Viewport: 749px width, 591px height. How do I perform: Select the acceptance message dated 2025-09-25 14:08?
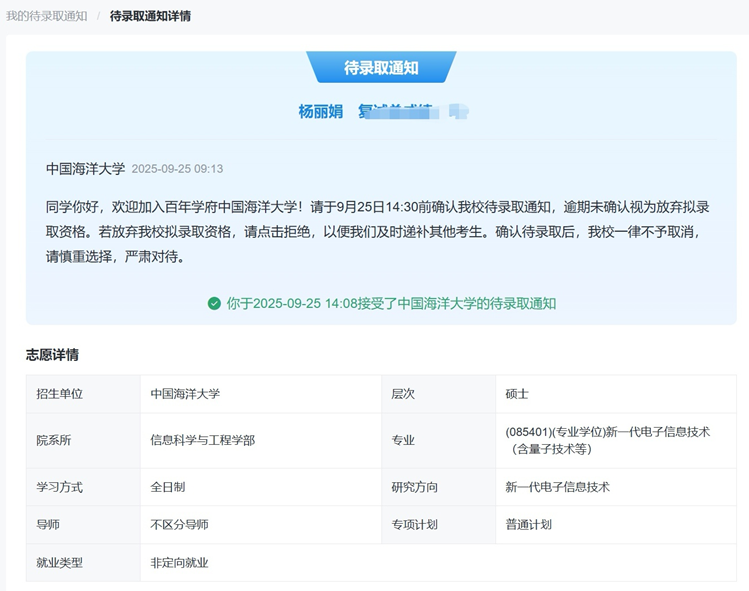point(391,303)
